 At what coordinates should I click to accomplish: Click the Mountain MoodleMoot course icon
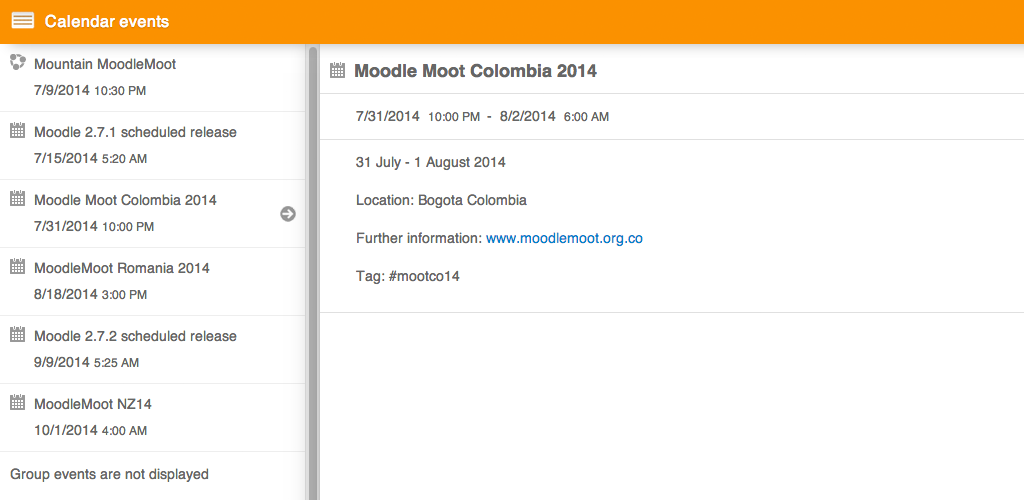click(x=18, y=63)
